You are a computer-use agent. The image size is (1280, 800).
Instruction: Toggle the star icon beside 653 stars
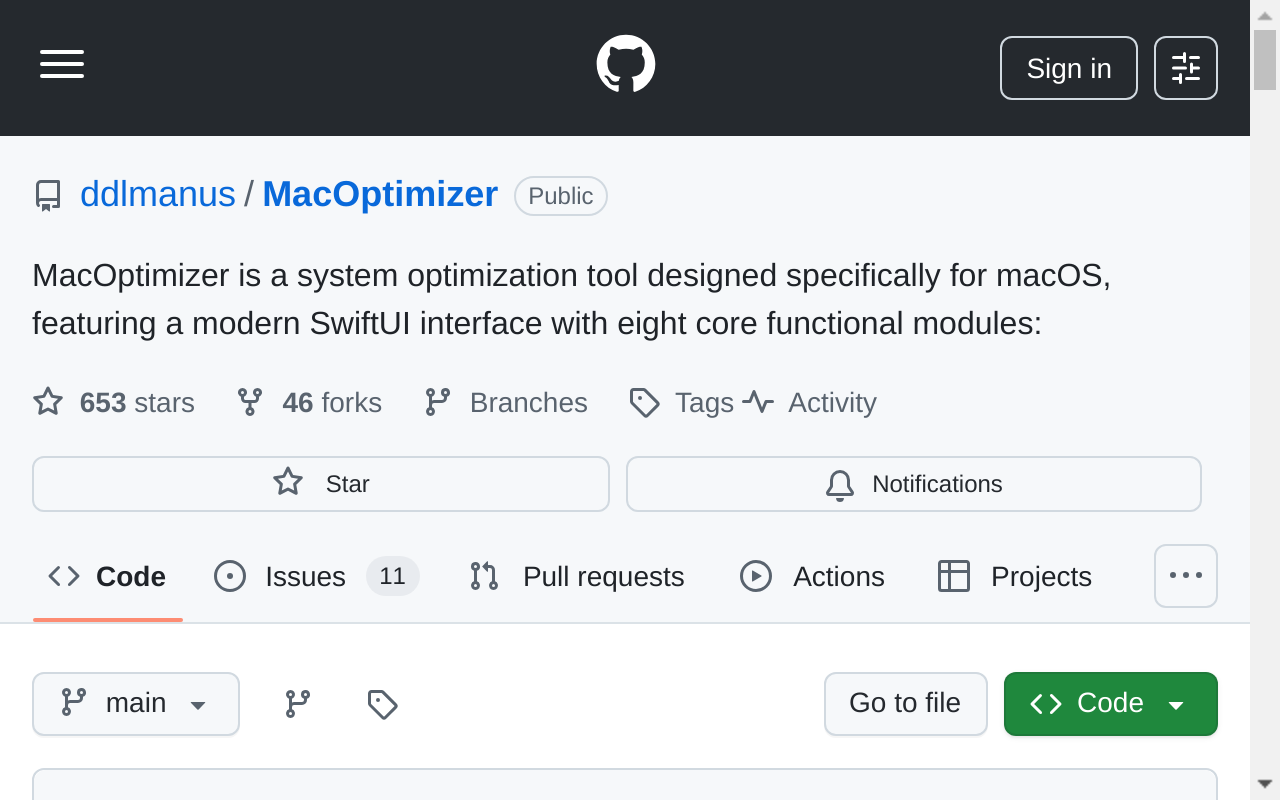(46, 401)
